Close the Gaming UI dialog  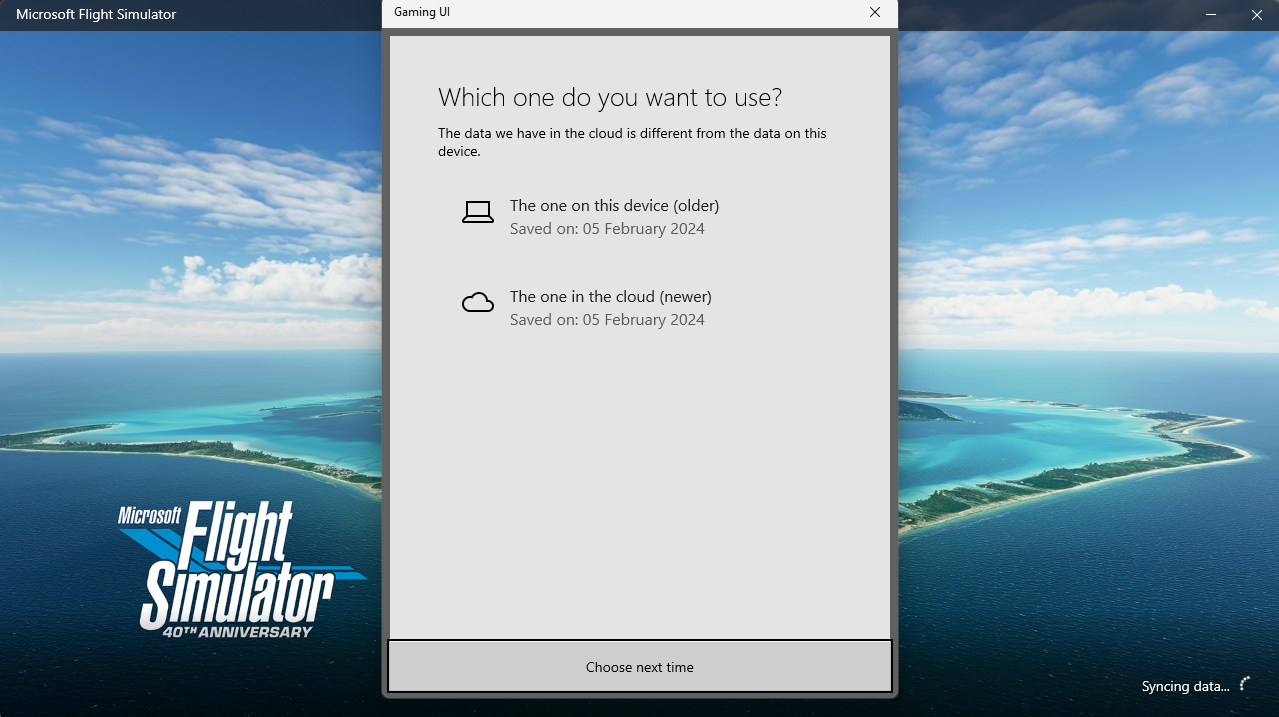[875, 12]
